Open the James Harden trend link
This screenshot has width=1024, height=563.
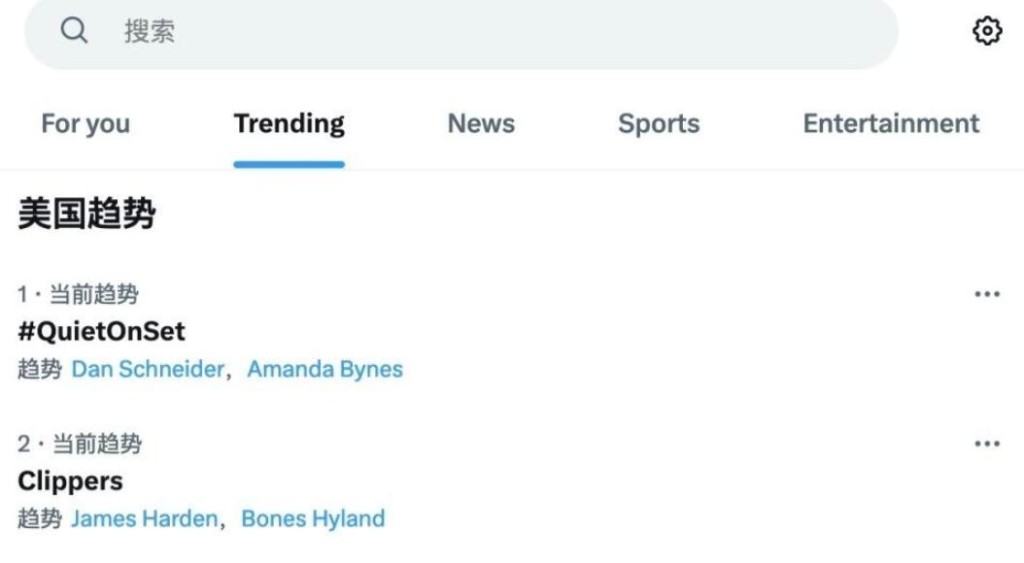click(x=144, y=519)
